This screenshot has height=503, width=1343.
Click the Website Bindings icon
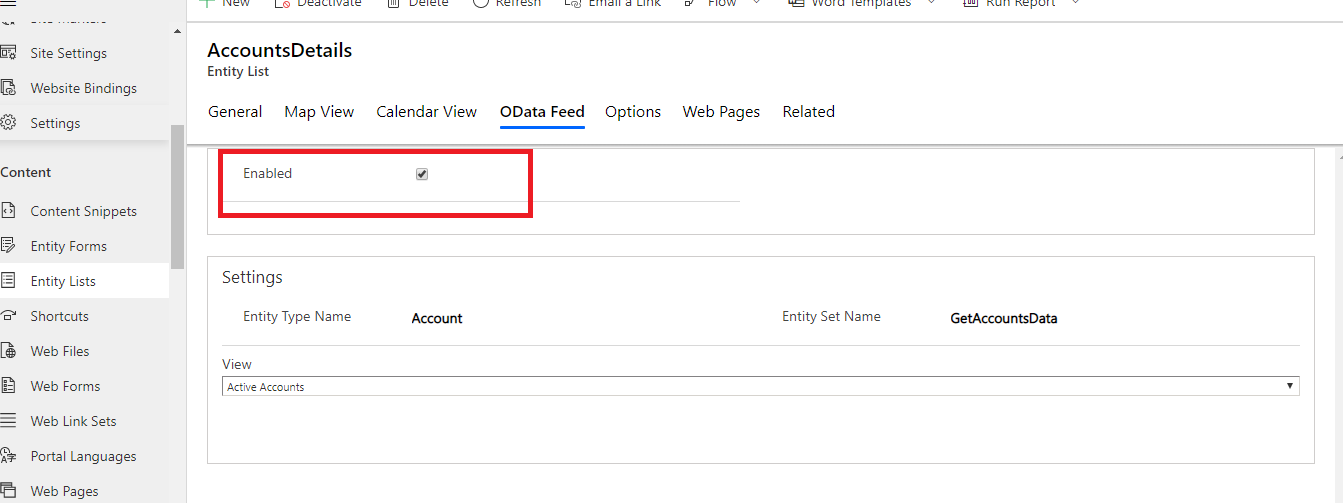click(x=9, y=88)
